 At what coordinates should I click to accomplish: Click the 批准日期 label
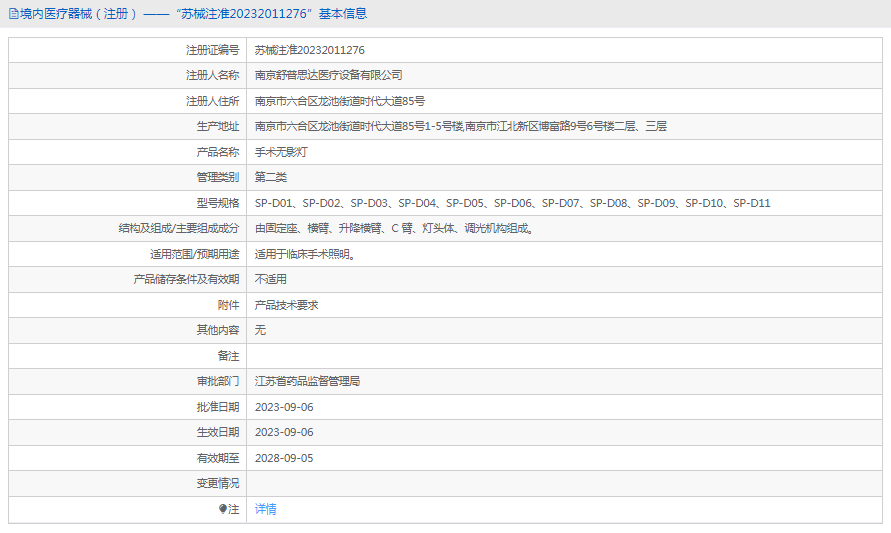(x=218, y=407)
